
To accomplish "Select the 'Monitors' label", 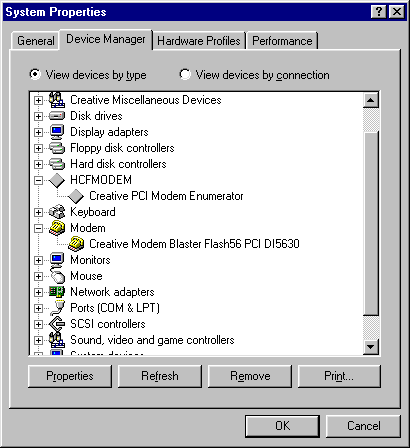I will tap(90, 260).
